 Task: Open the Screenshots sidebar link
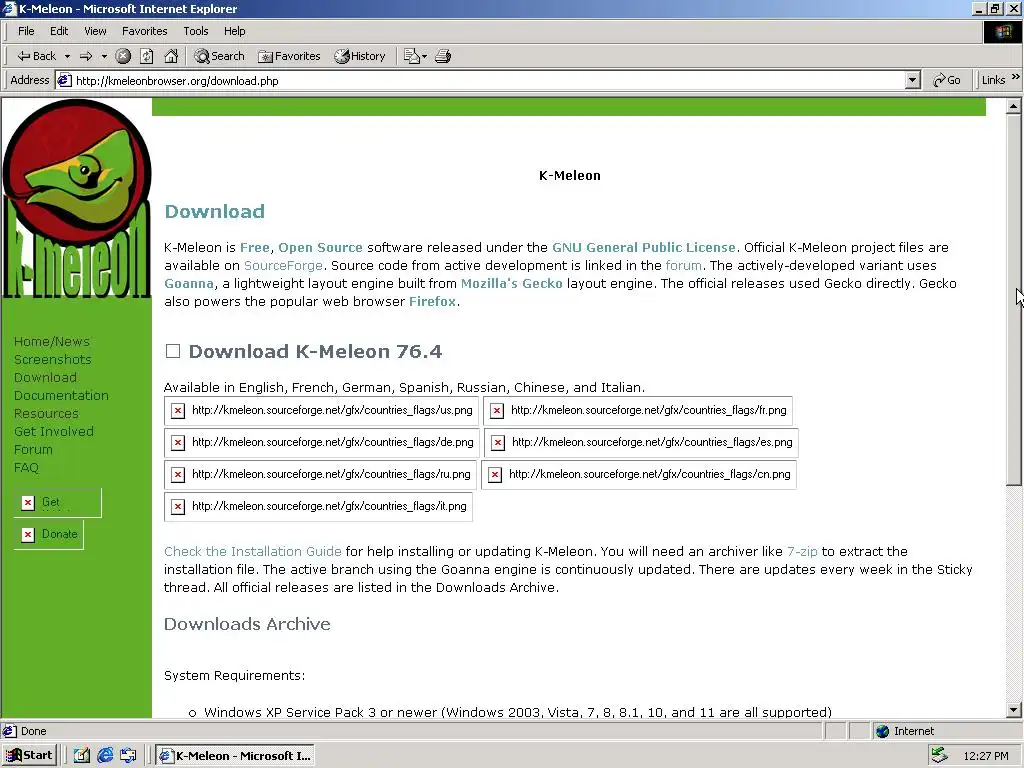click(52, 359)
